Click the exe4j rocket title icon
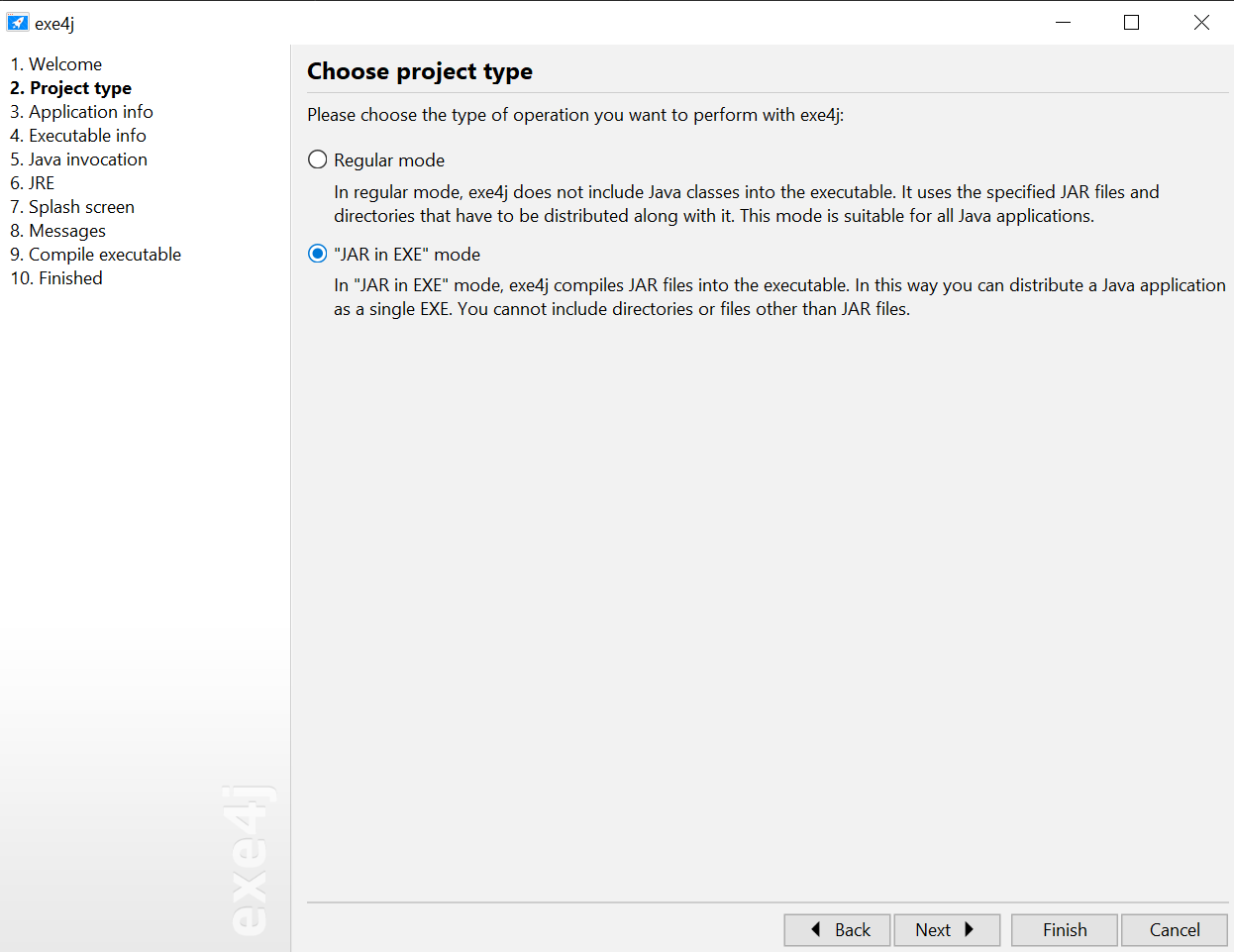The width and height of the screenshot is (1234, 952). 18,23
